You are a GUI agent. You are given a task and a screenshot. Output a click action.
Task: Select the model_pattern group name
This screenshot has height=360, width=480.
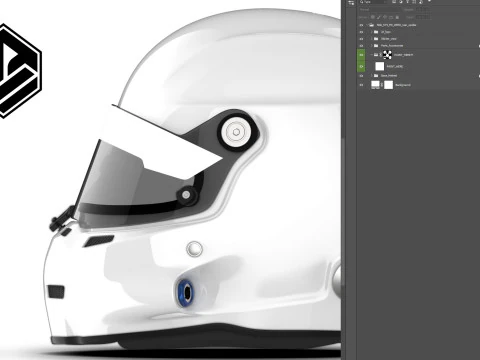pos(403,55)
